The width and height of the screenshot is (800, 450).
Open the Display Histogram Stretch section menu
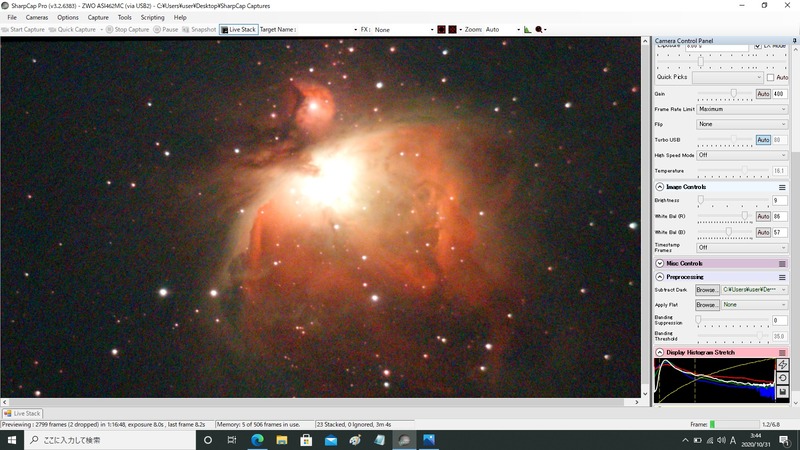pos(782,353)
